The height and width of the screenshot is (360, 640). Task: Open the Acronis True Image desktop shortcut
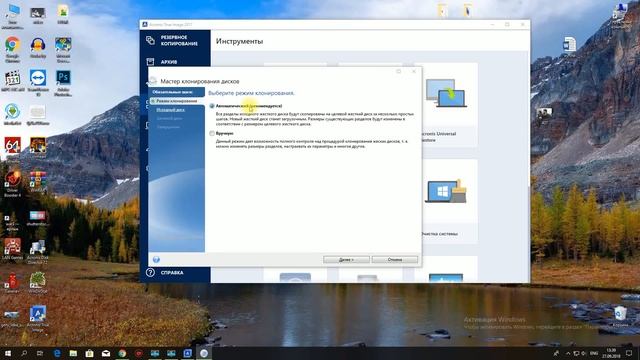(38, 313)
